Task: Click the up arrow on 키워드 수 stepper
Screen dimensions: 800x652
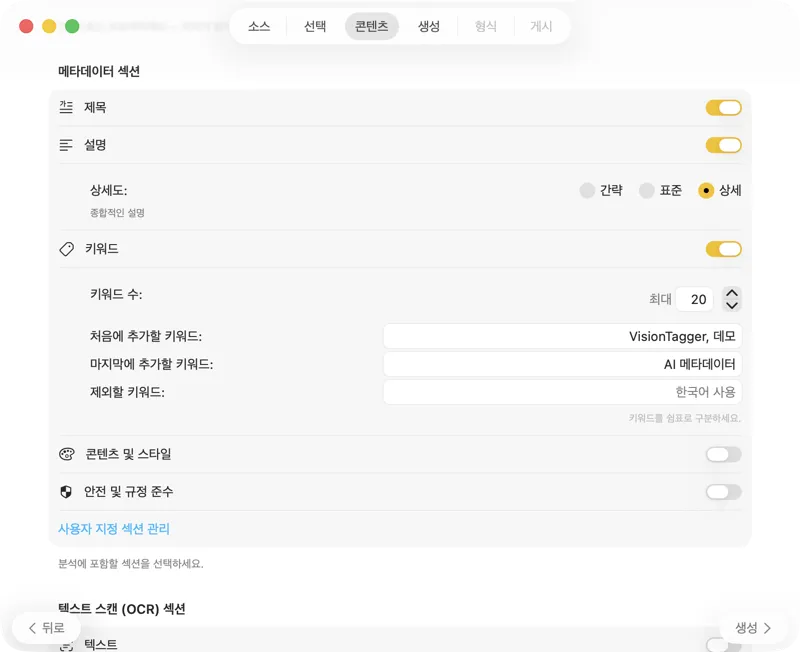Action: click(x=732, y=293)
